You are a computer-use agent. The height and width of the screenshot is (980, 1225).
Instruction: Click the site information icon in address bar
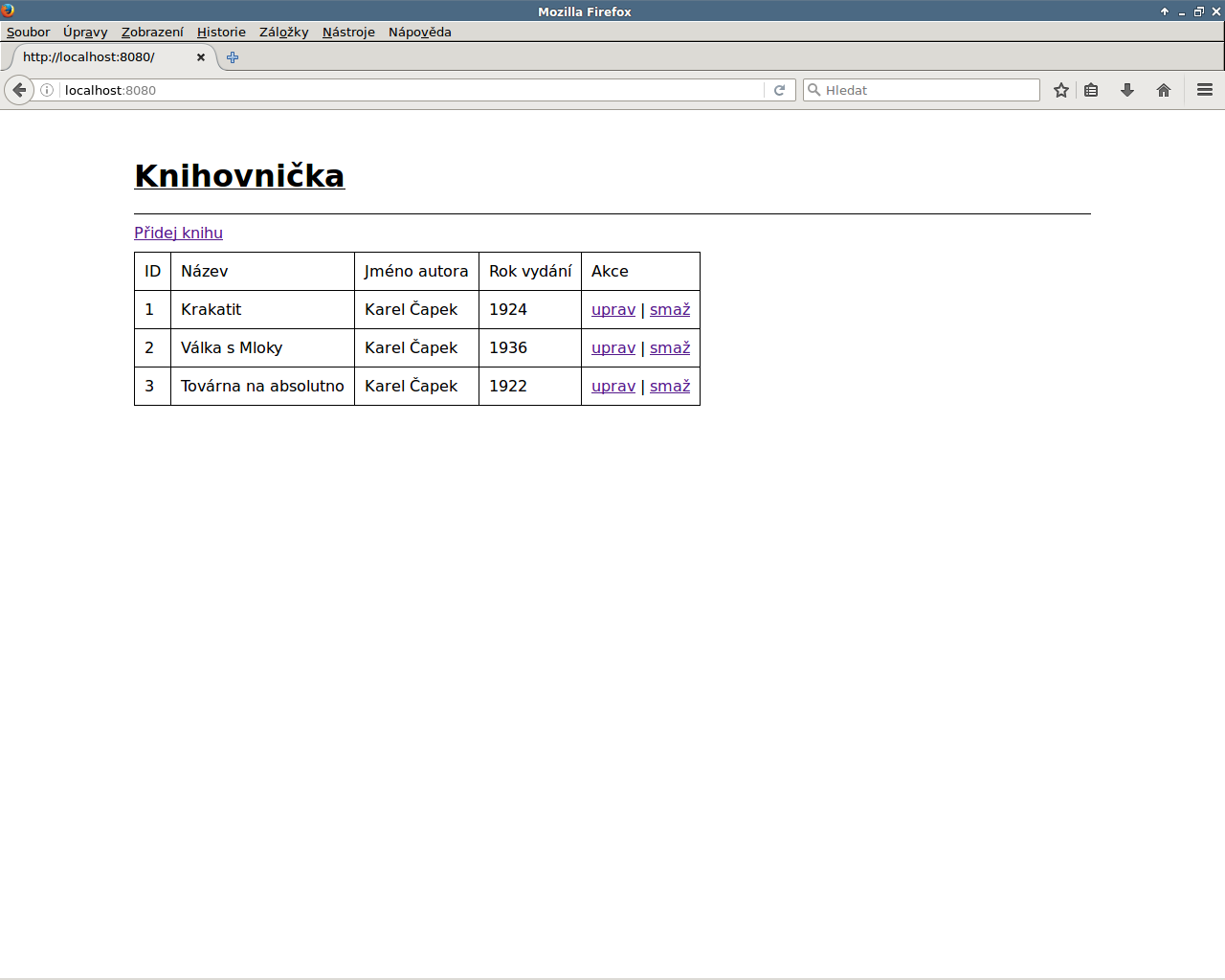[x=47, y=90]
